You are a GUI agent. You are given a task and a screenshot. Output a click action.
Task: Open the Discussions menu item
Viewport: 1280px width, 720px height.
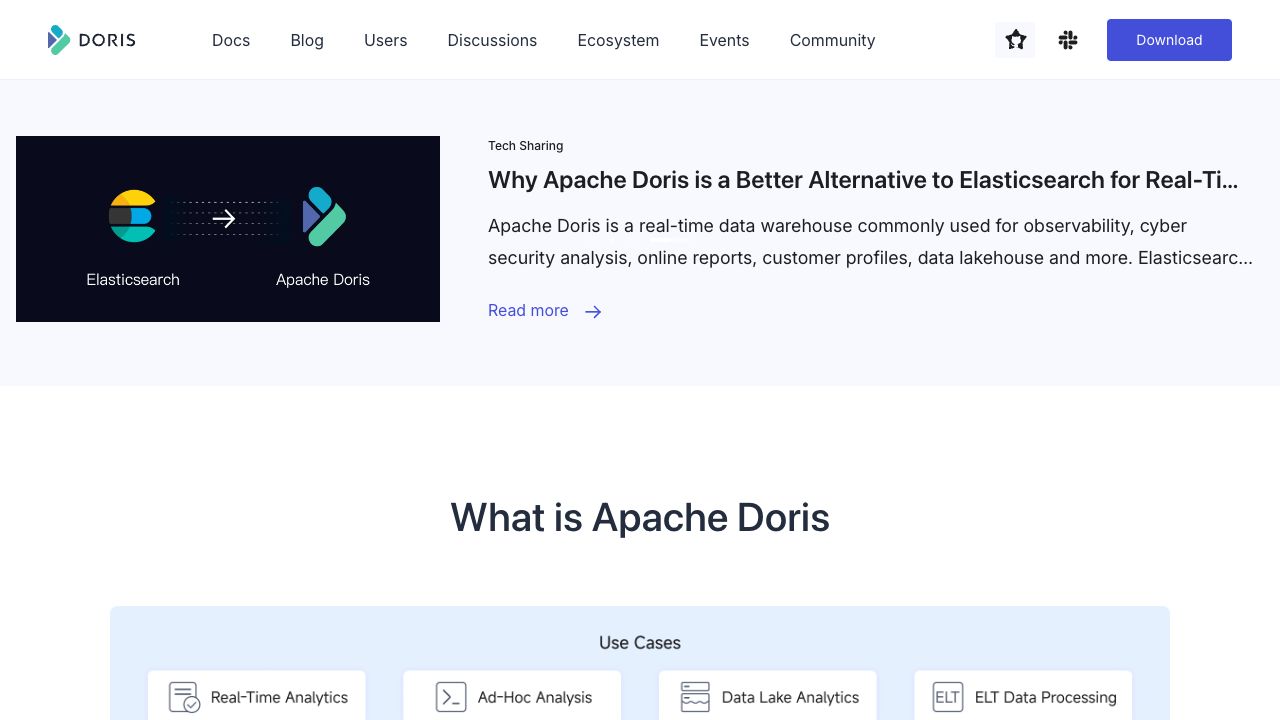pos(492,40)
